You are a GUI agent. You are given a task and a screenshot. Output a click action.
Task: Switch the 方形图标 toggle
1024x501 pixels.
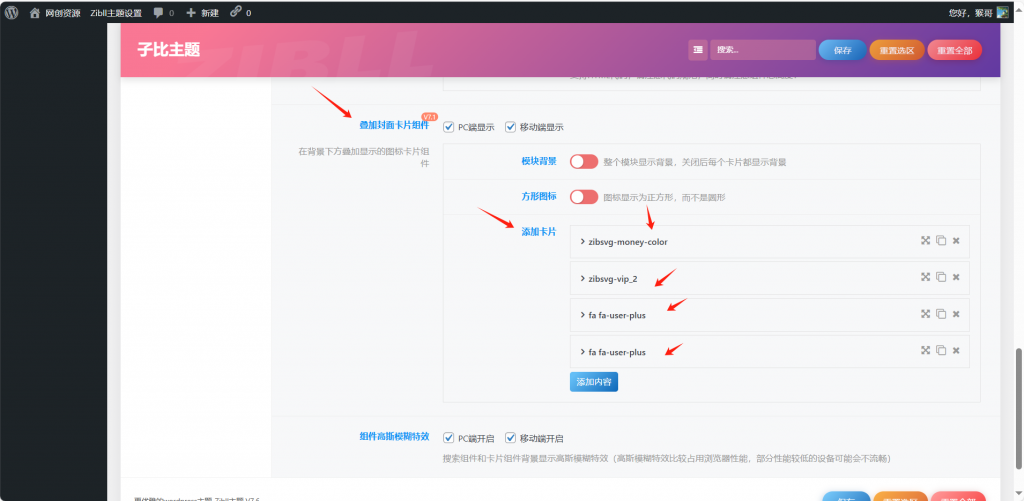584,197
